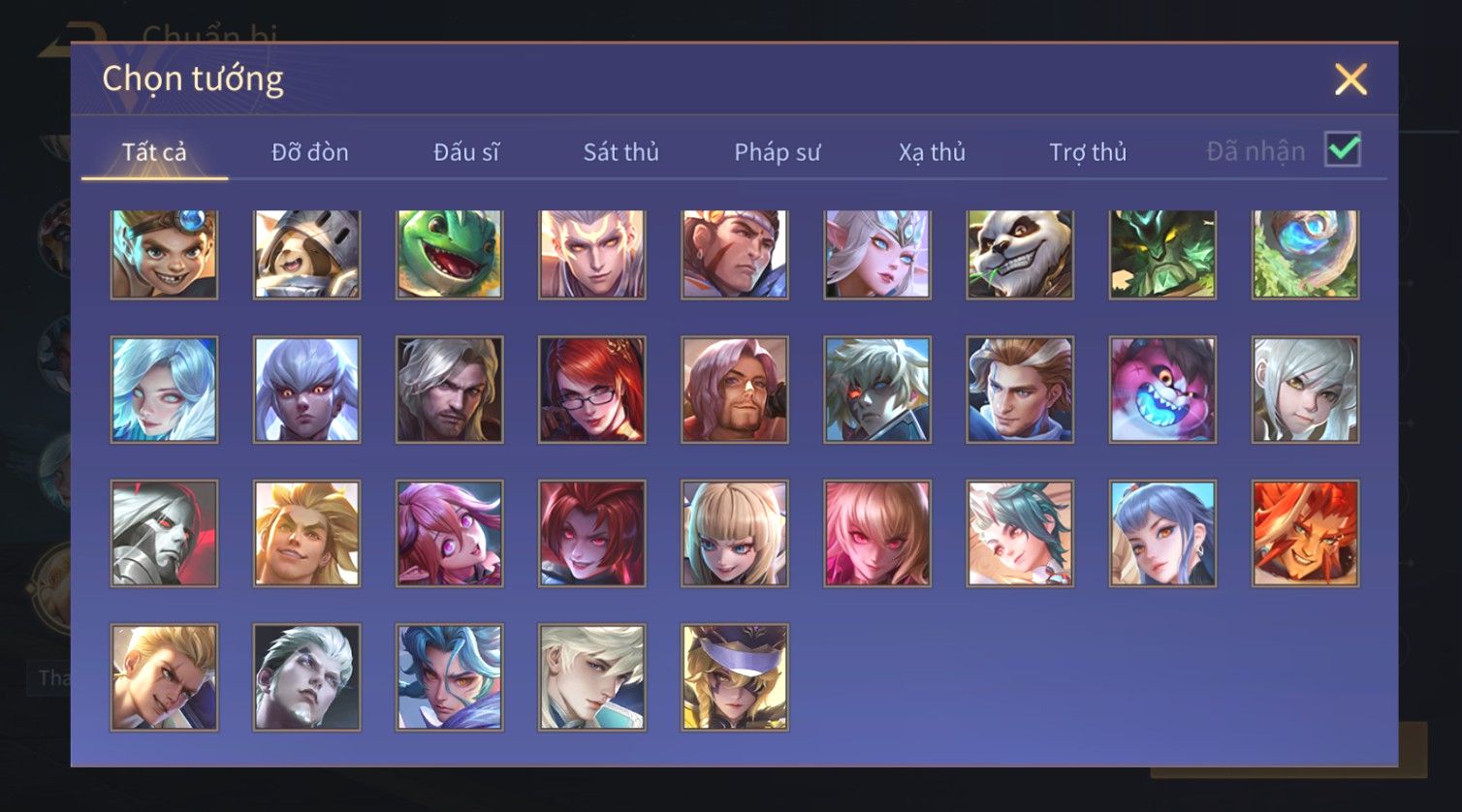1462x812 pixels.
Task: Select the dark green forest monster hero
Action: pyautogui.click(x=1162, y=254)
